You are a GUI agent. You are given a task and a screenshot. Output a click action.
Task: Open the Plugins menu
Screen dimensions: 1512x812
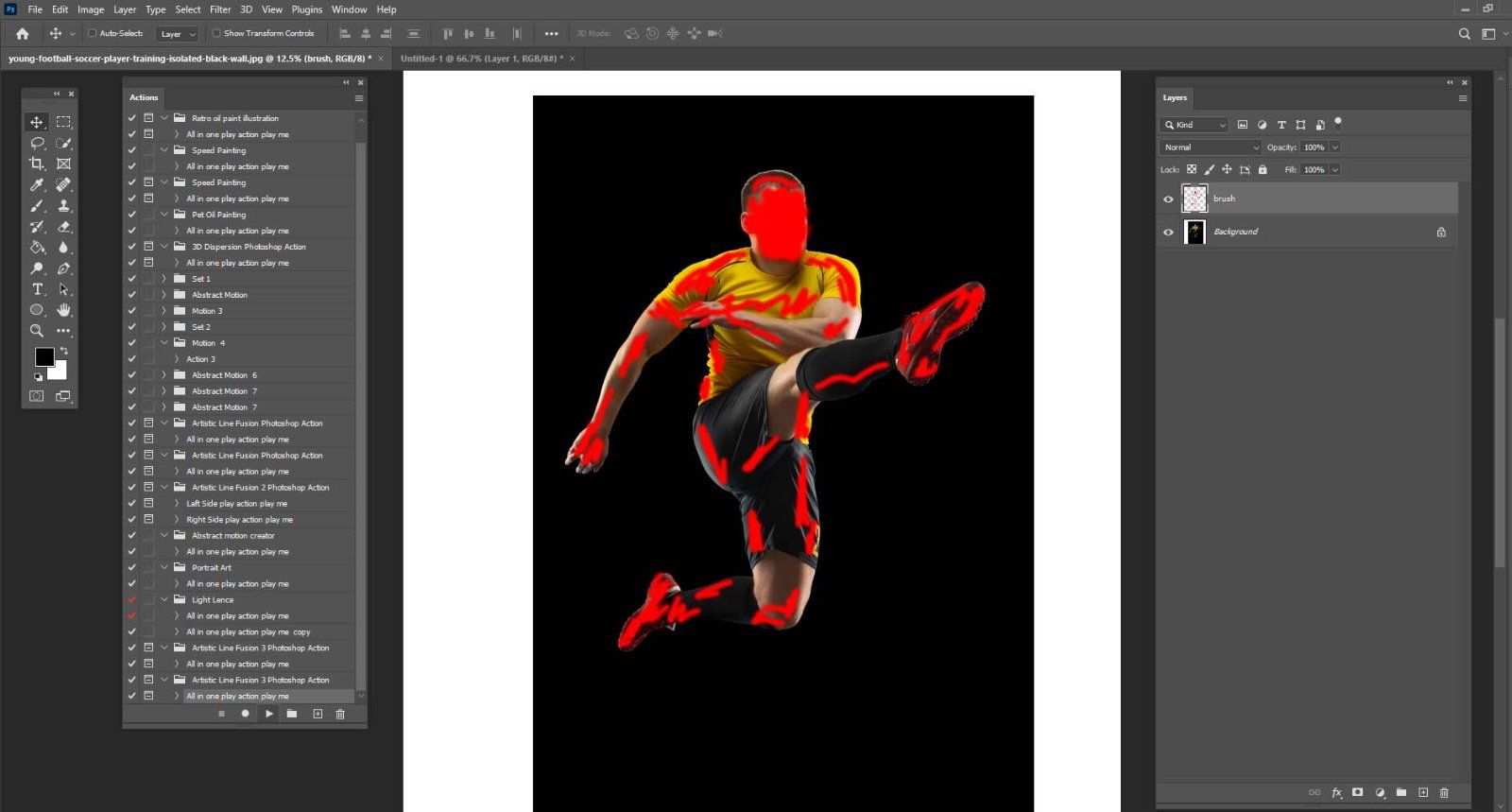pyautogui.click(x=307, y=9)
